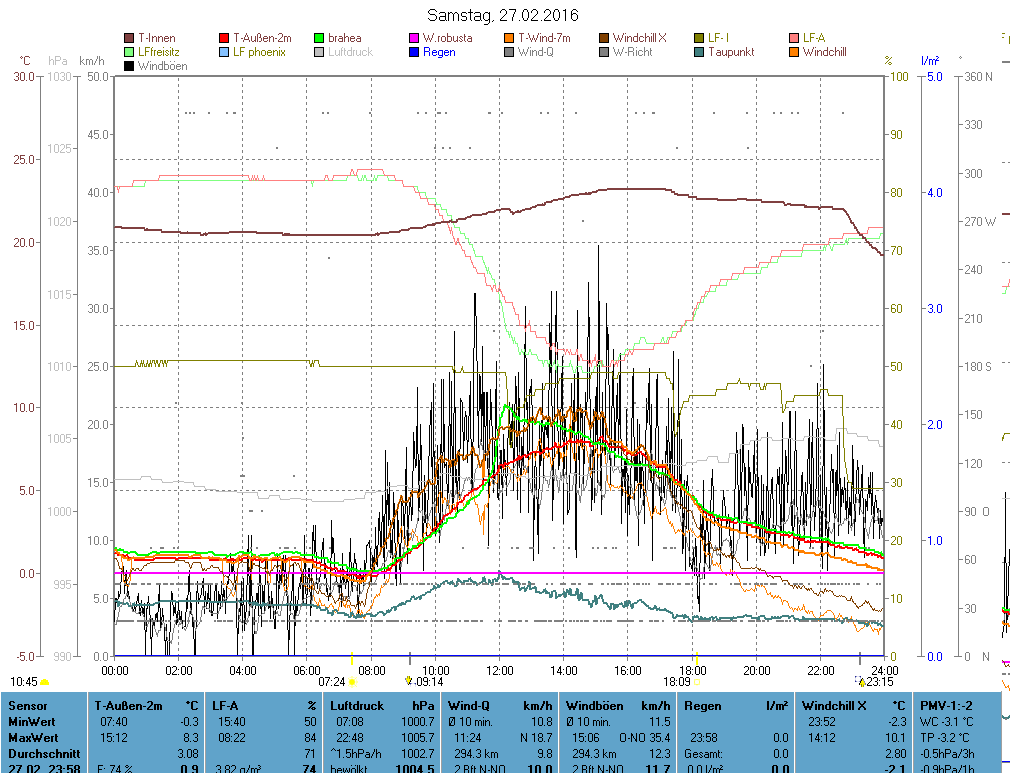The height and width of the screenshot is (773, 1010).
Task: Click the arrow marker at 09:14
Action: pyautogui.click(x=408, y=680)
